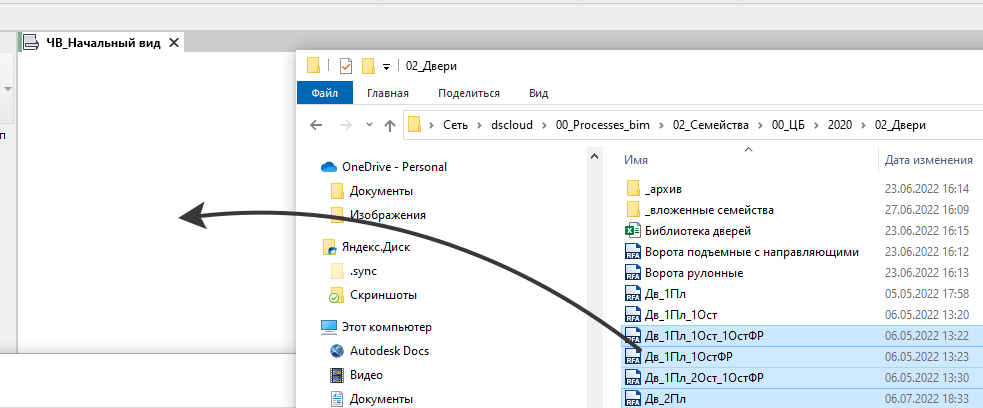
Task: Click the folder icon in Explorer title bar
Action: pos(313,65)
